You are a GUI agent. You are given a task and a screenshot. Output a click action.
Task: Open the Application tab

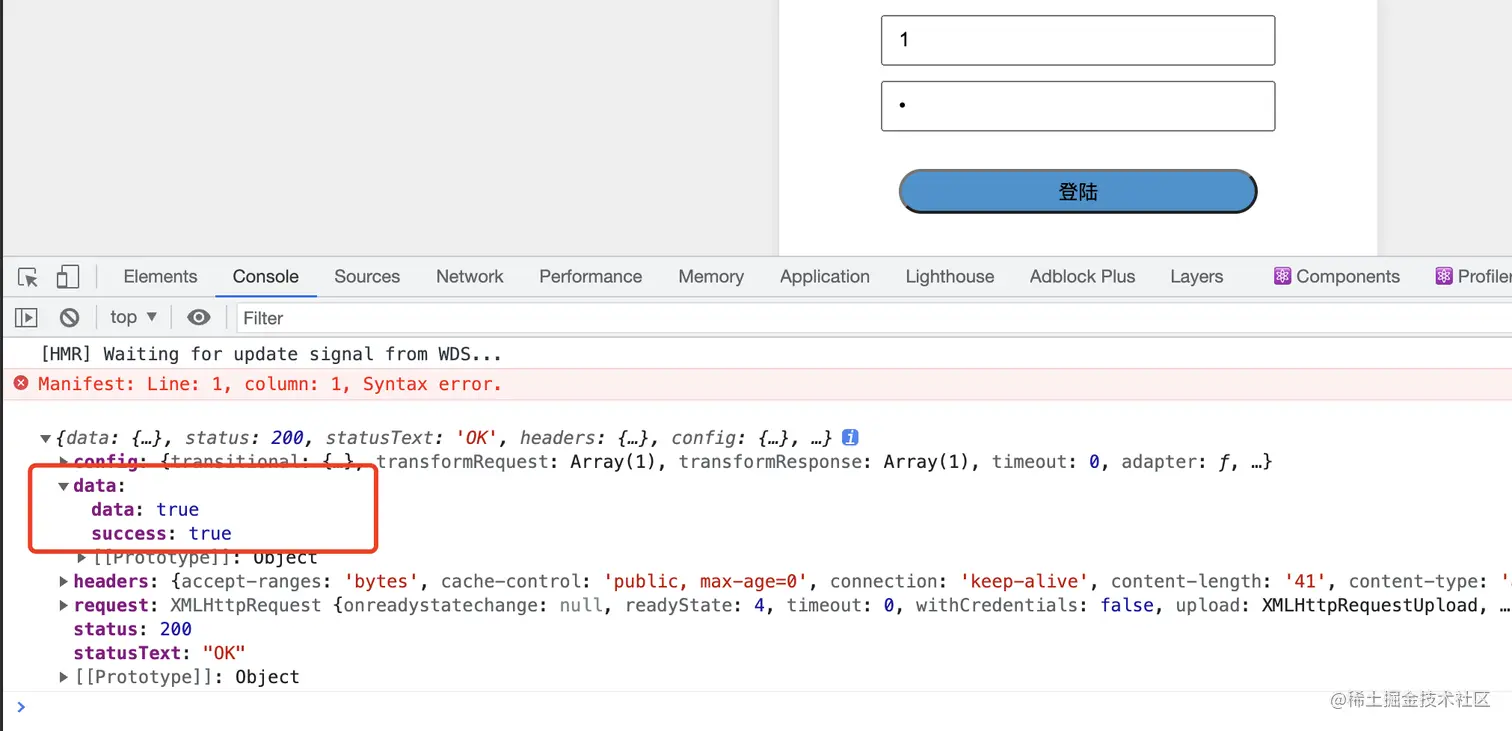(825, 277)
